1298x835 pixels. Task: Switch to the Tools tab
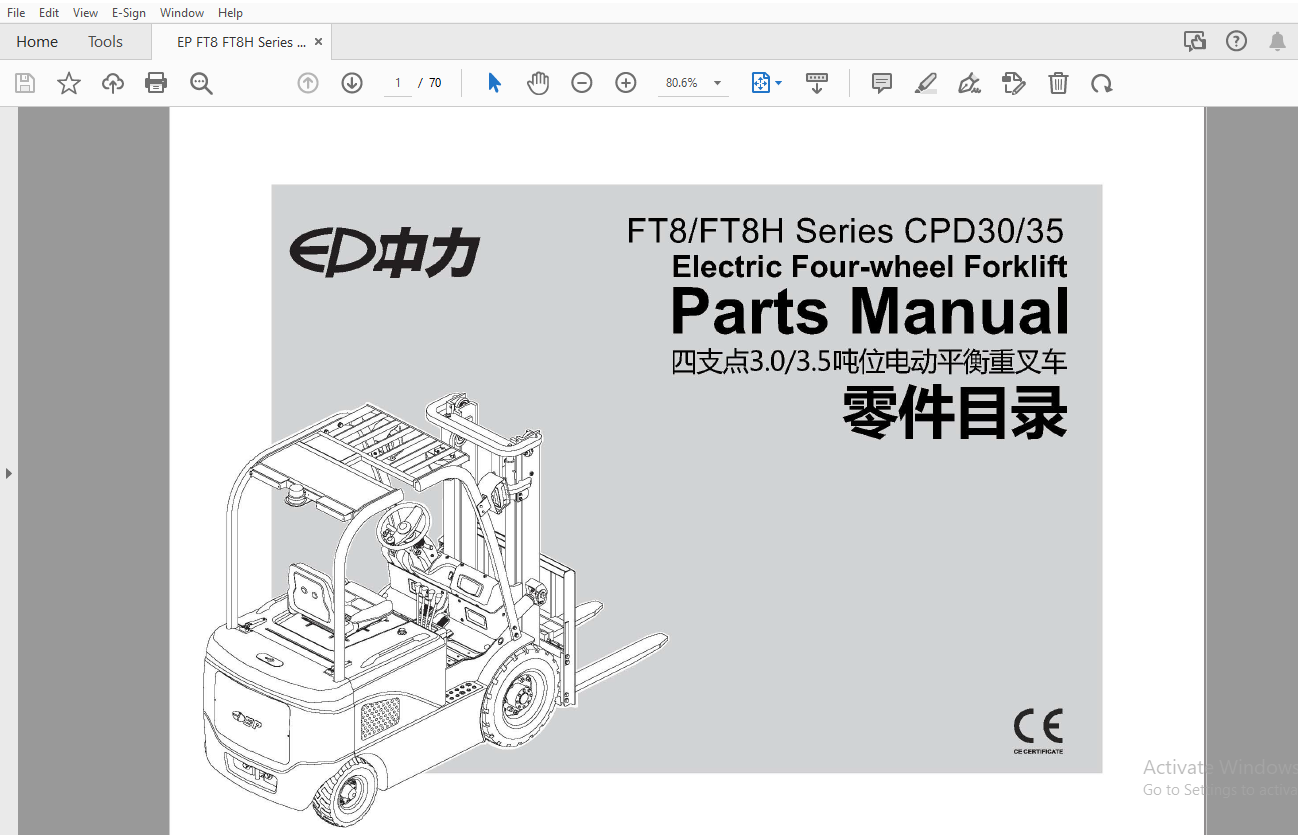[x=105, y=42]
